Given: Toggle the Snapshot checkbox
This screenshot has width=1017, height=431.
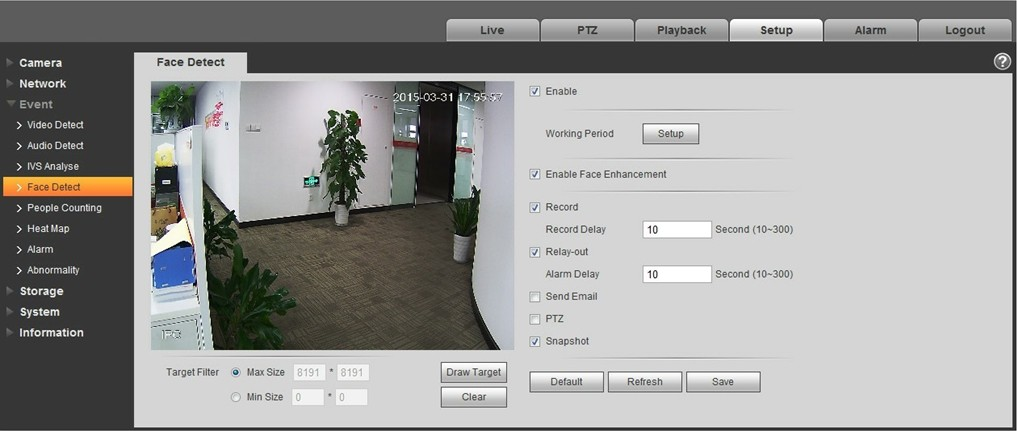Looking at the screenshot, I should [535, 342].
